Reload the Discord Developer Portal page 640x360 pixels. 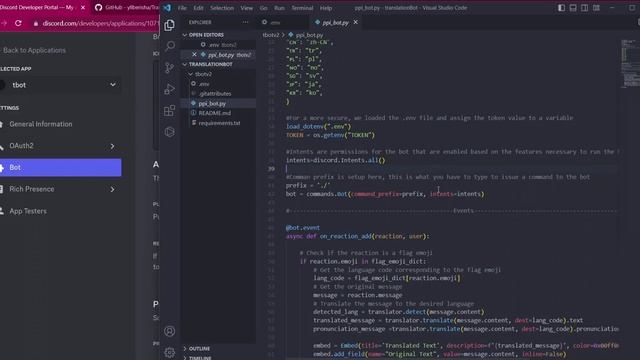pyautogui.click(x=18, y=23)
